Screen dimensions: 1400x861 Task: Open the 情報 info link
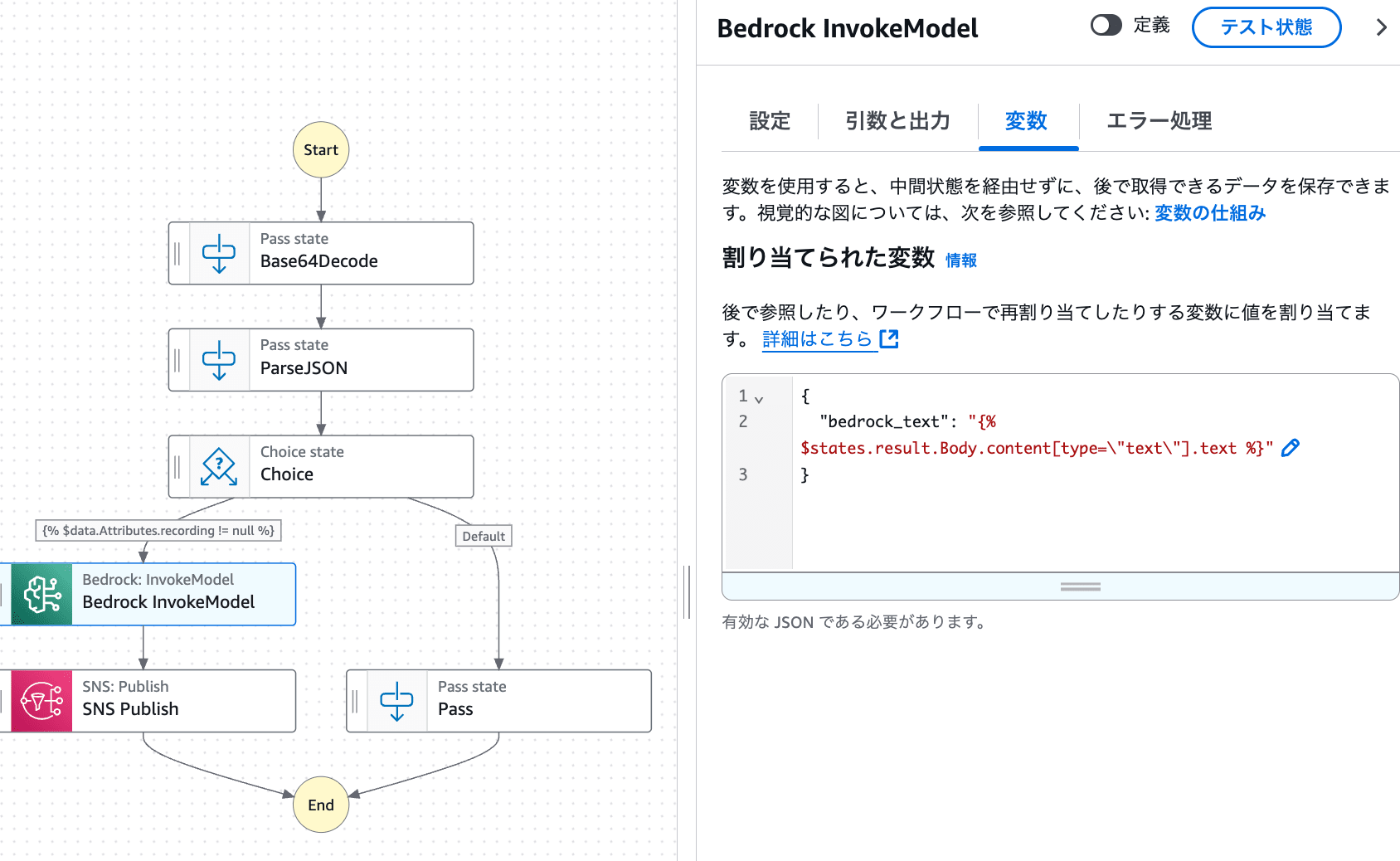[961, 260]
